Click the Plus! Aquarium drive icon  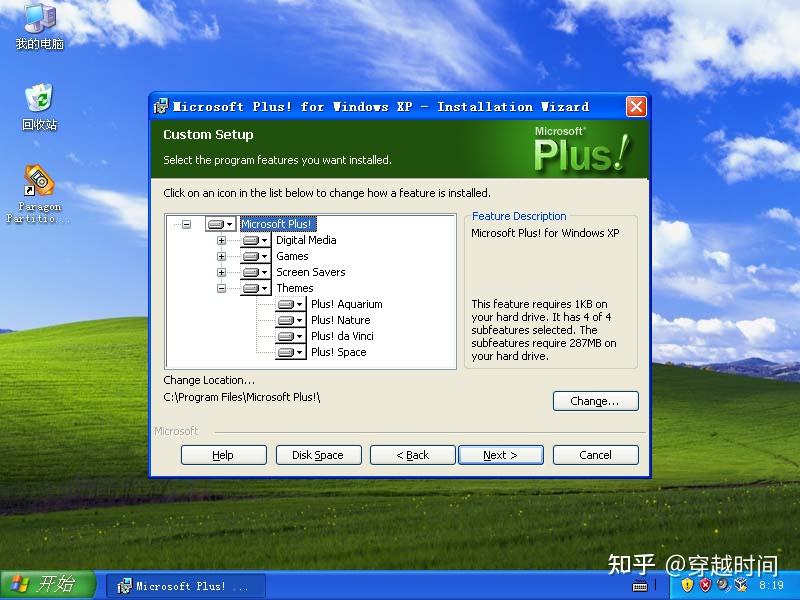tap(288, 304)
